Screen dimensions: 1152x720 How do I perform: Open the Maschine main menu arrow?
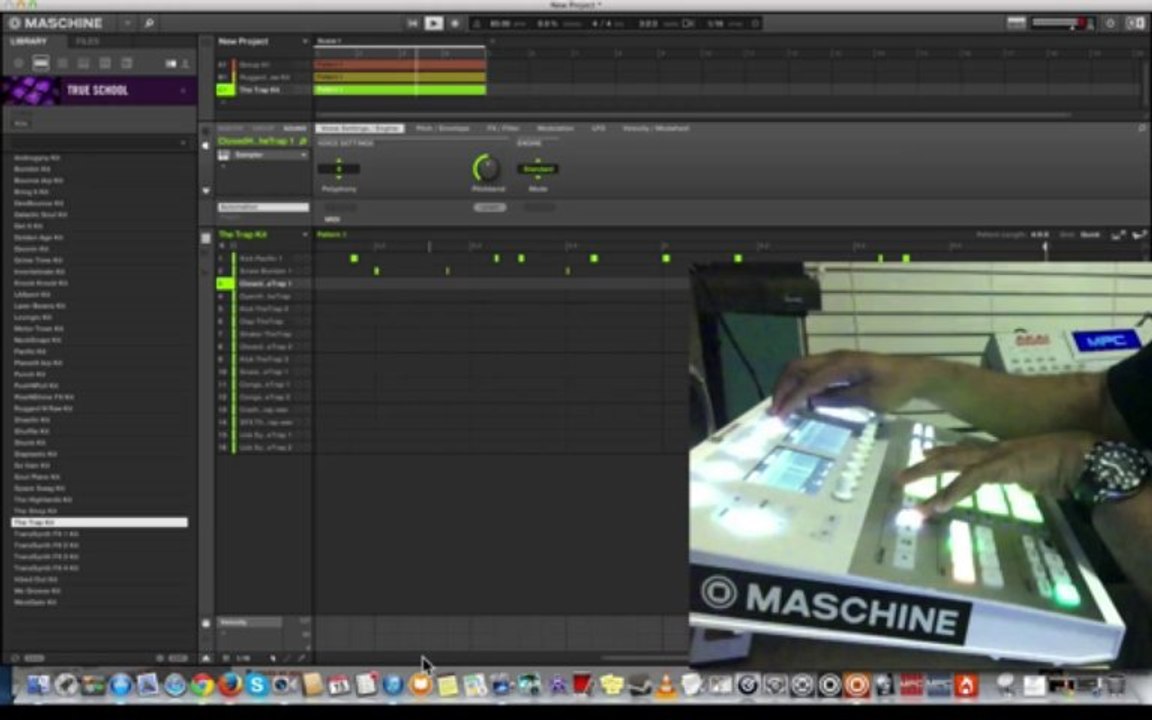[x=127, y=24]
